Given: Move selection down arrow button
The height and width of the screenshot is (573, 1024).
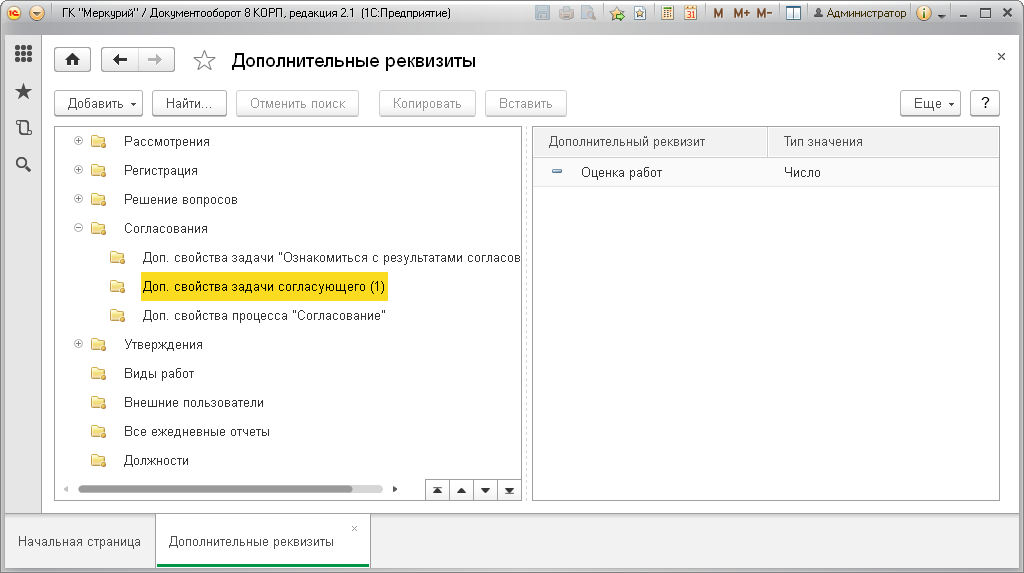Looking at the screenshot, I should click(485, 490).
